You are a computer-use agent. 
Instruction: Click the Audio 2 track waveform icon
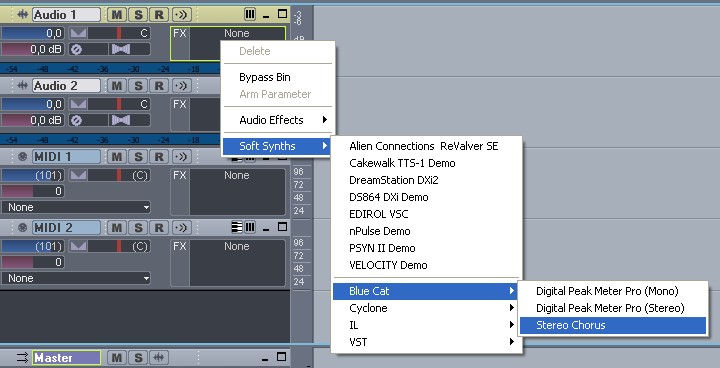click(x=22, y=85)
